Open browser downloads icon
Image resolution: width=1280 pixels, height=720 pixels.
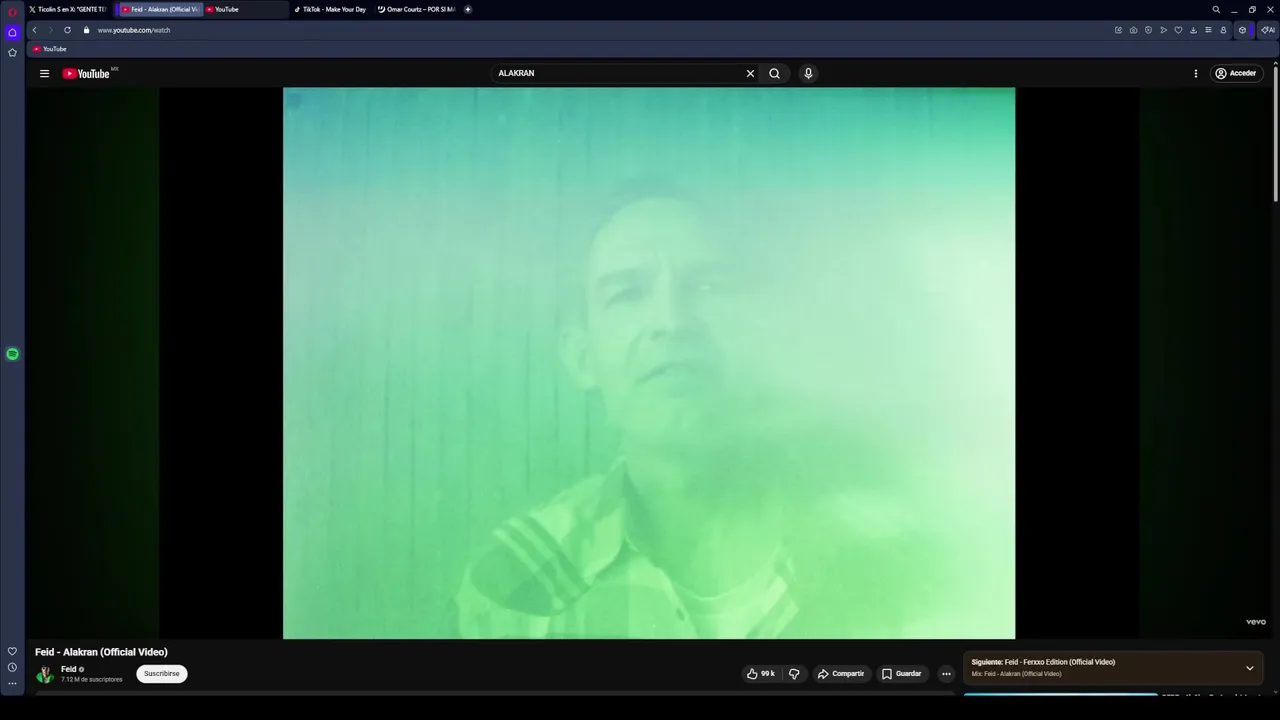coord(1193,30)
